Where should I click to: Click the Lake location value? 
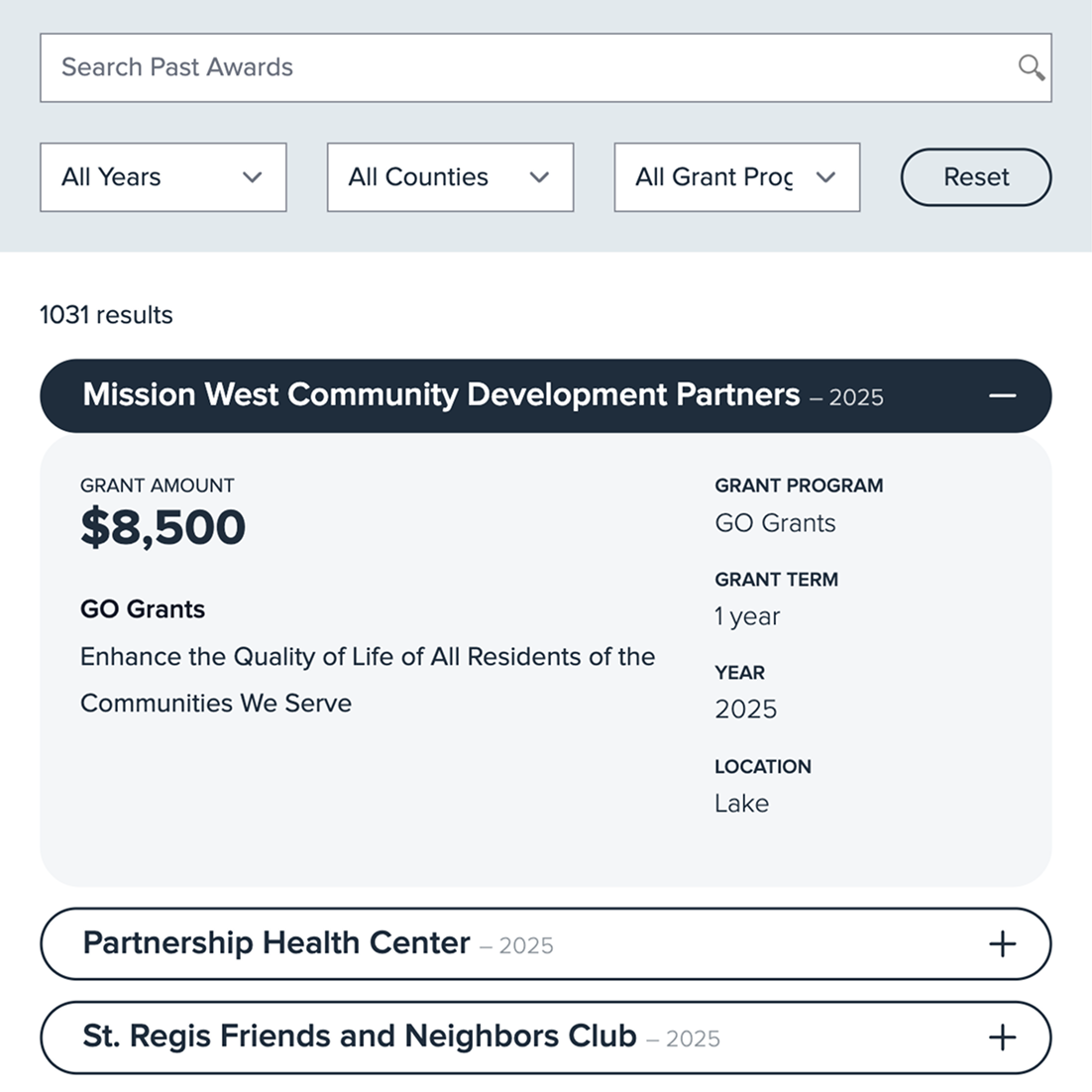(x=741, y=804)
